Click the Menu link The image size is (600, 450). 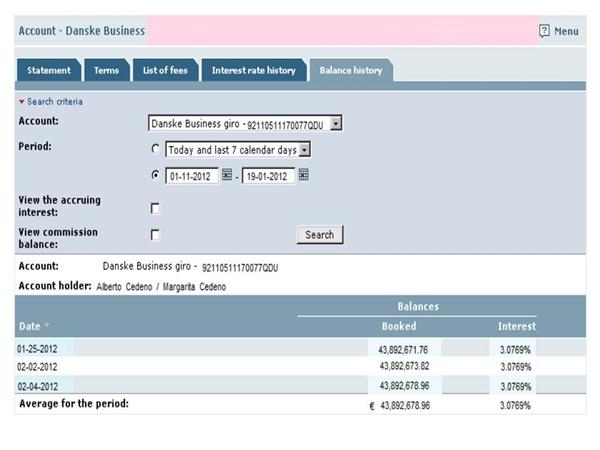coord(566,31)
